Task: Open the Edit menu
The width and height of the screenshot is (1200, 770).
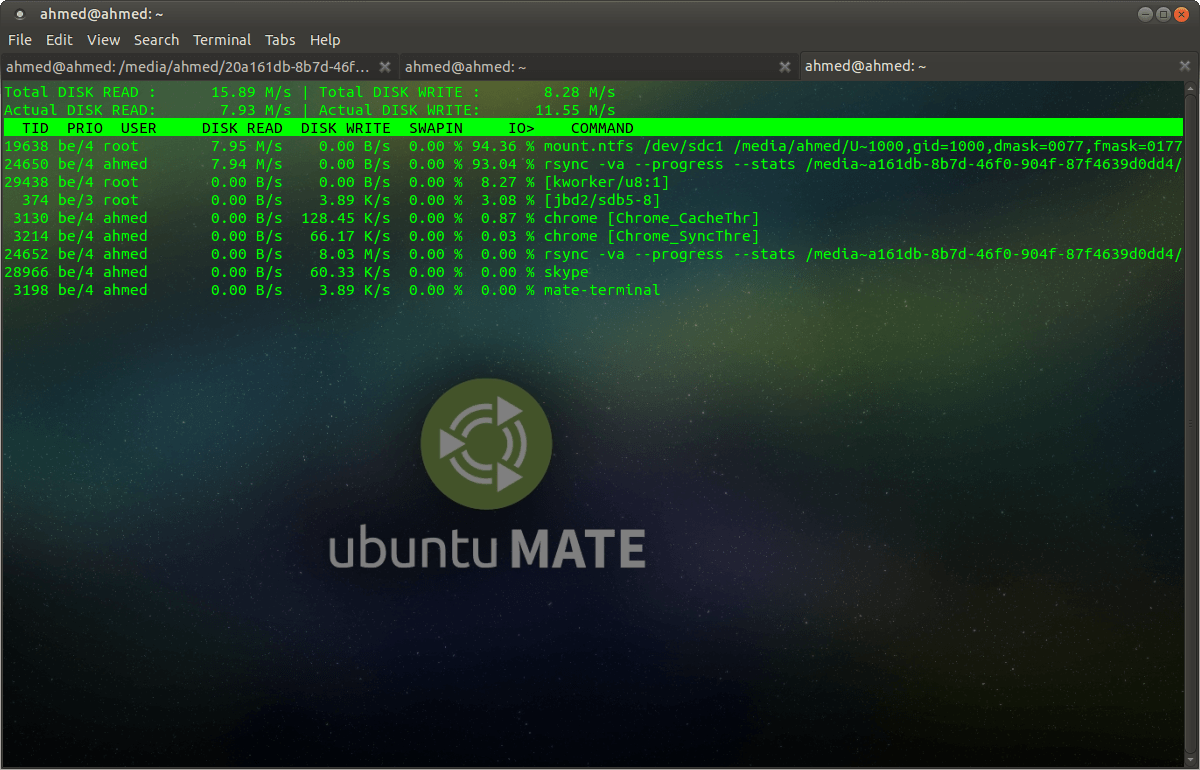Action: pyautogui.click(x=59, y=40)
